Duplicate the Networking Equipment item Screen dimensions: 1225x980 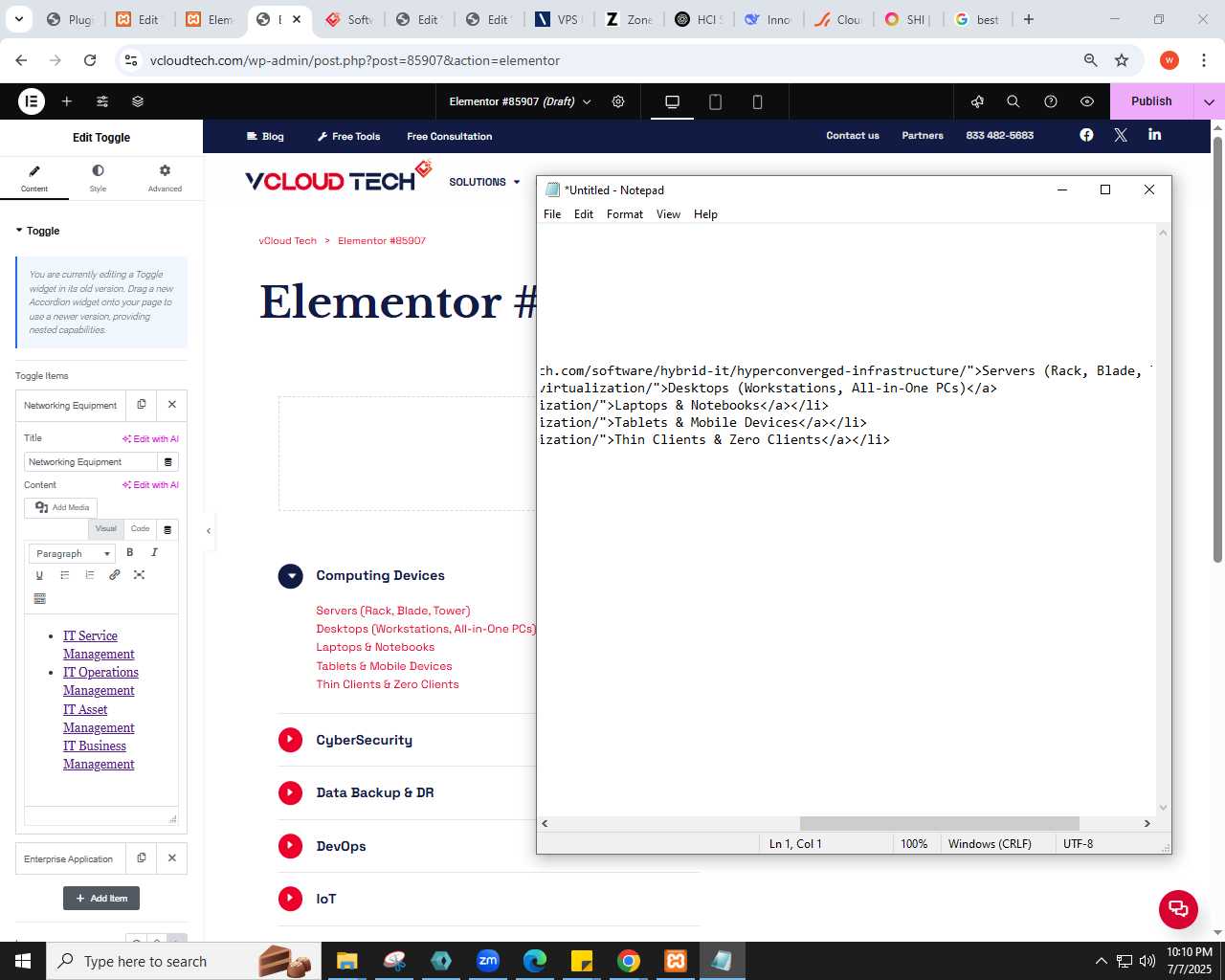pyautogui.click(x=142, y=405)
